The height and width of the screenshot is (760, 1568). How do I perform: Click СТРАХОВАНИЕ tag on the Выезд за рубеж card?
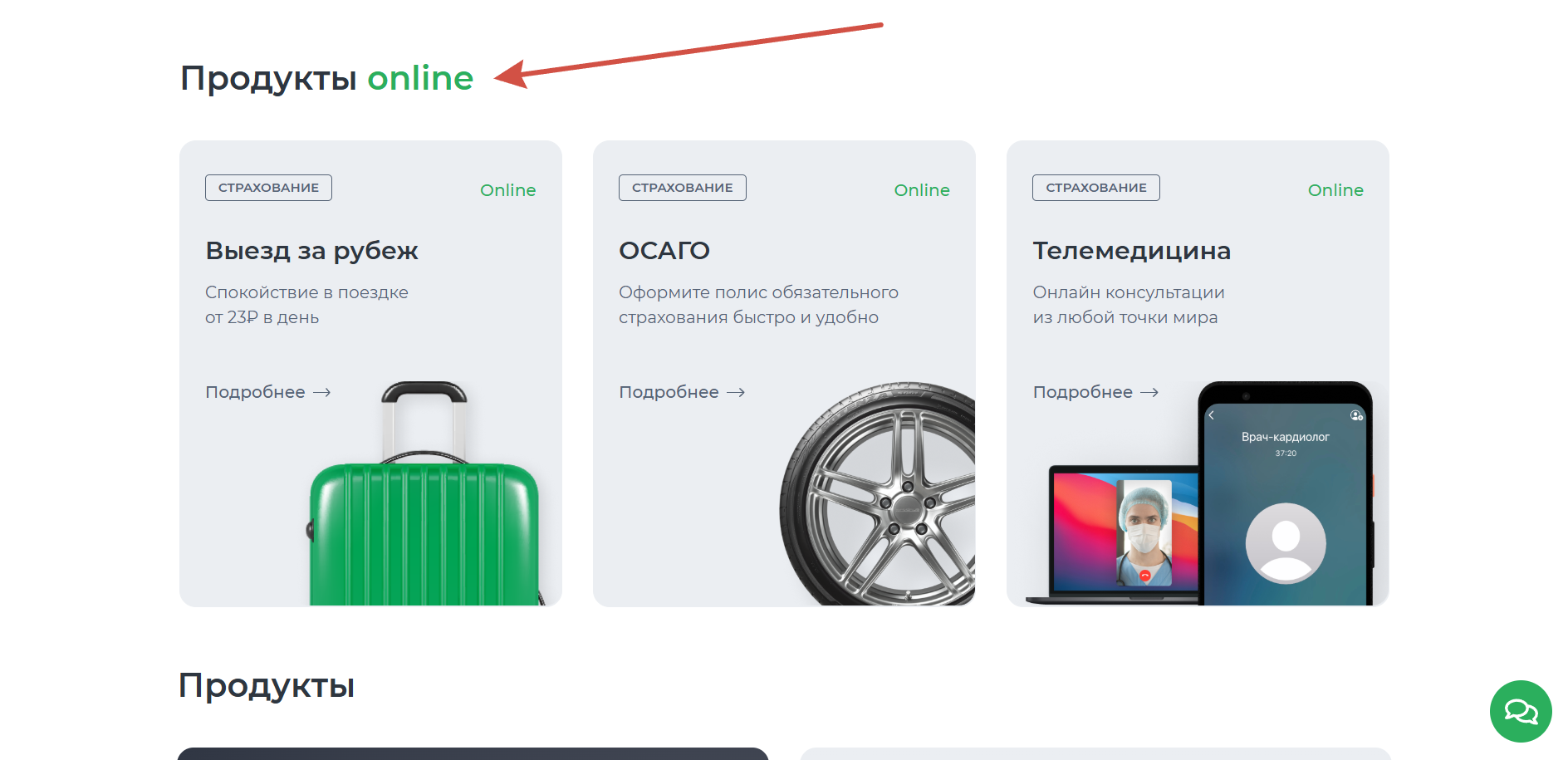[x=268, y=188]
